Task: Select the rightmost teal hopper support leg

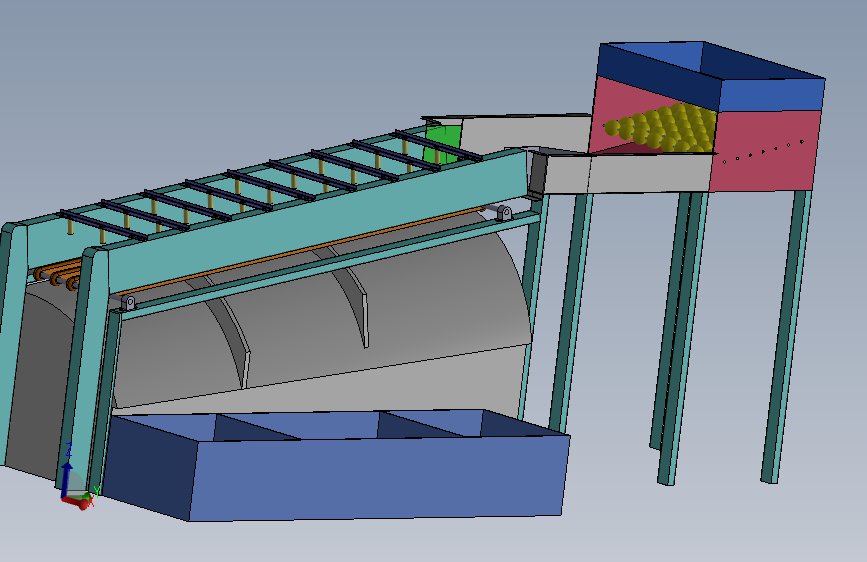Action: 786,336
